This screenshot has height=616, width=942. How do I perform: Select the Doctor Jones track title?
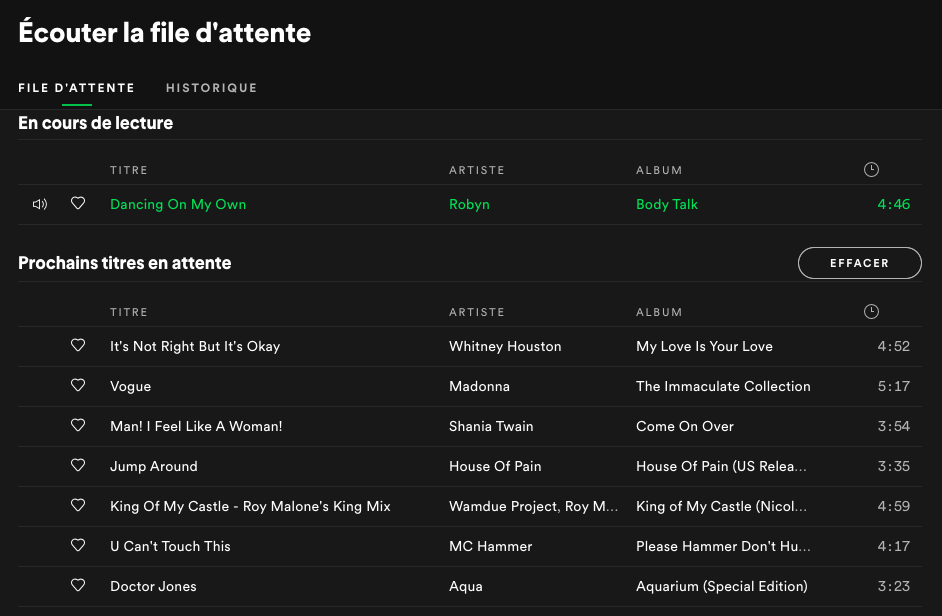pos(153,586)
